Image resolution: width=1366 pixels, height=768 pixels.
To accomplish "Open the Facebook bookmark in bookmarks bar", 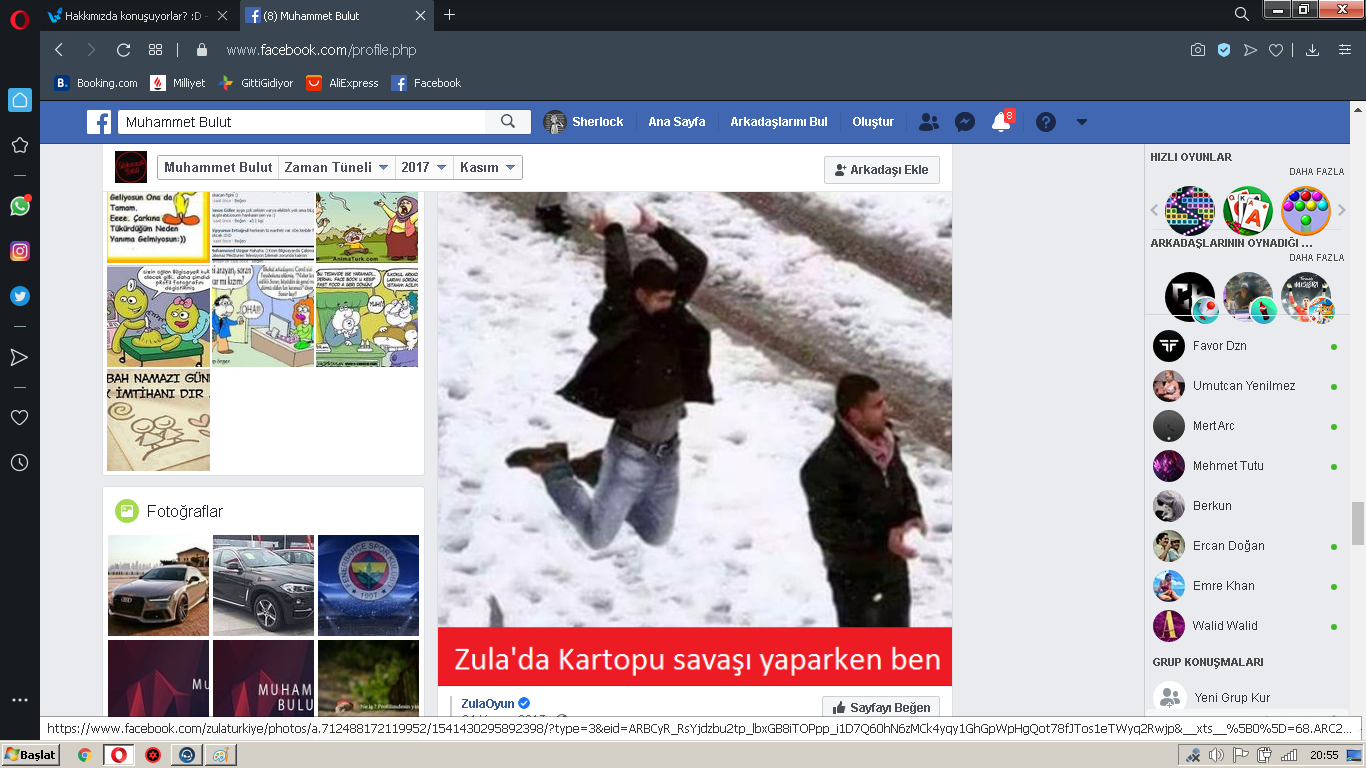I will tap(426, 83).
